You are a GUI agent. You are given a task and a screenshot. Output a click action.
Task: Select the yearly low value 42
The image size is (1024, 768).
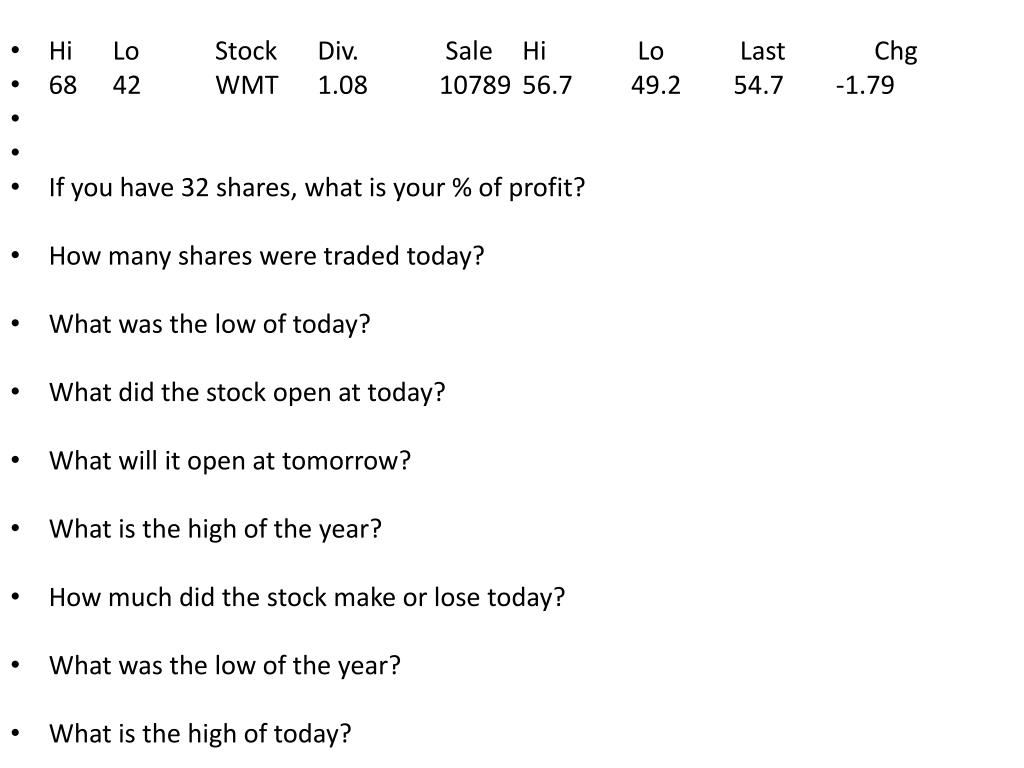coord(127,85)
